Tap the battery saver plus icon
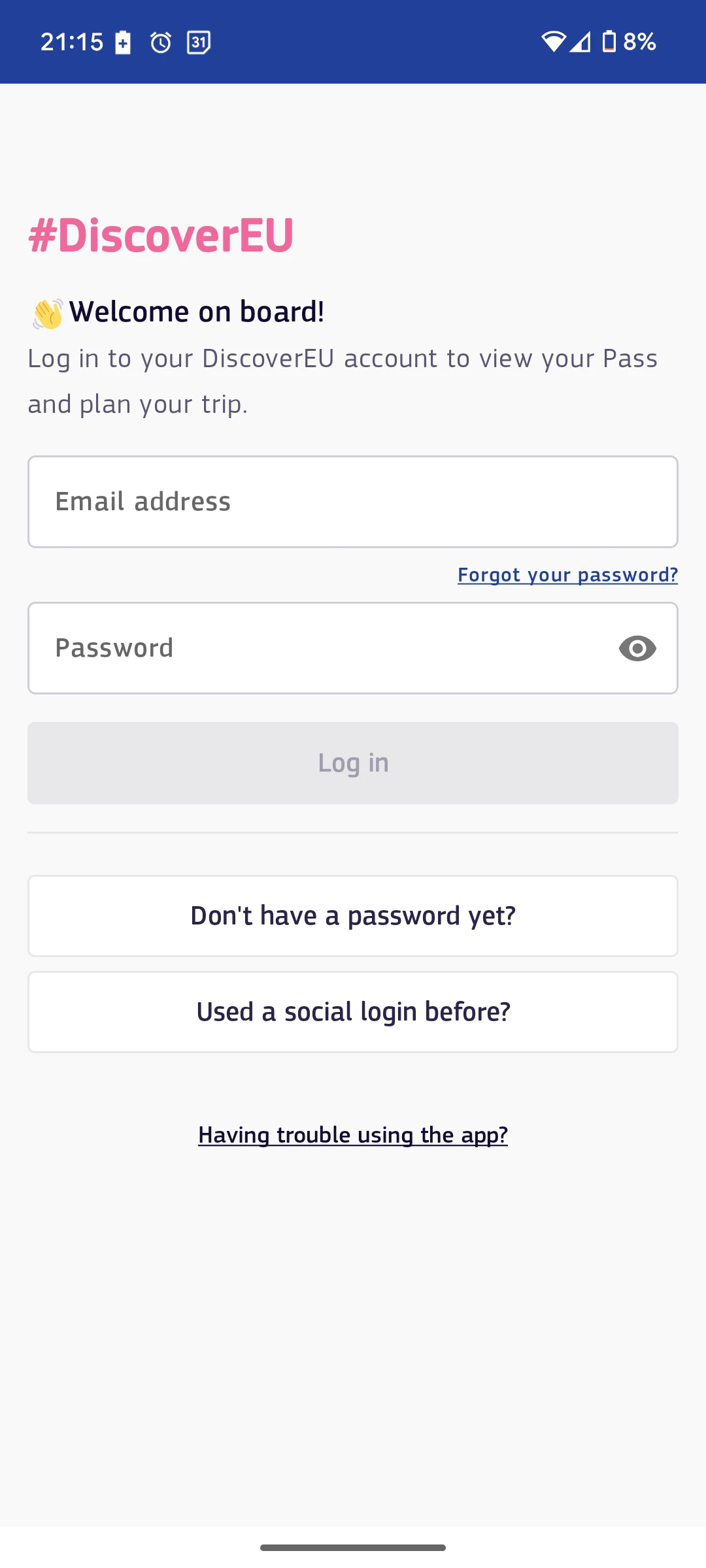 123,42
